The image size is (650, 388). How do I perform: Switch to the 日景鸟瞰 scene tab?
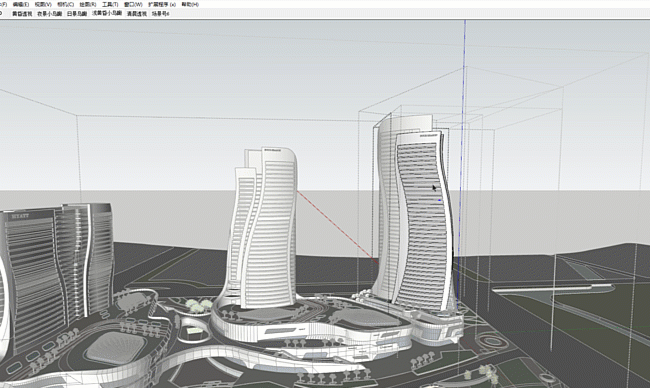click(77, 14)
